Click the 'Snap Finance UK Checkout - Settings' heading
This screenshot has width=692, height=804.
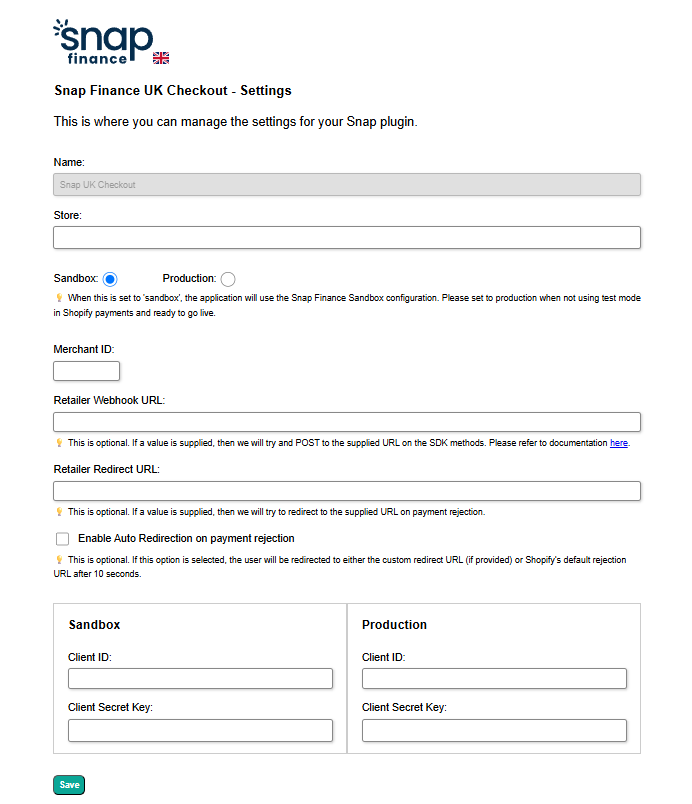pos(173,90)
